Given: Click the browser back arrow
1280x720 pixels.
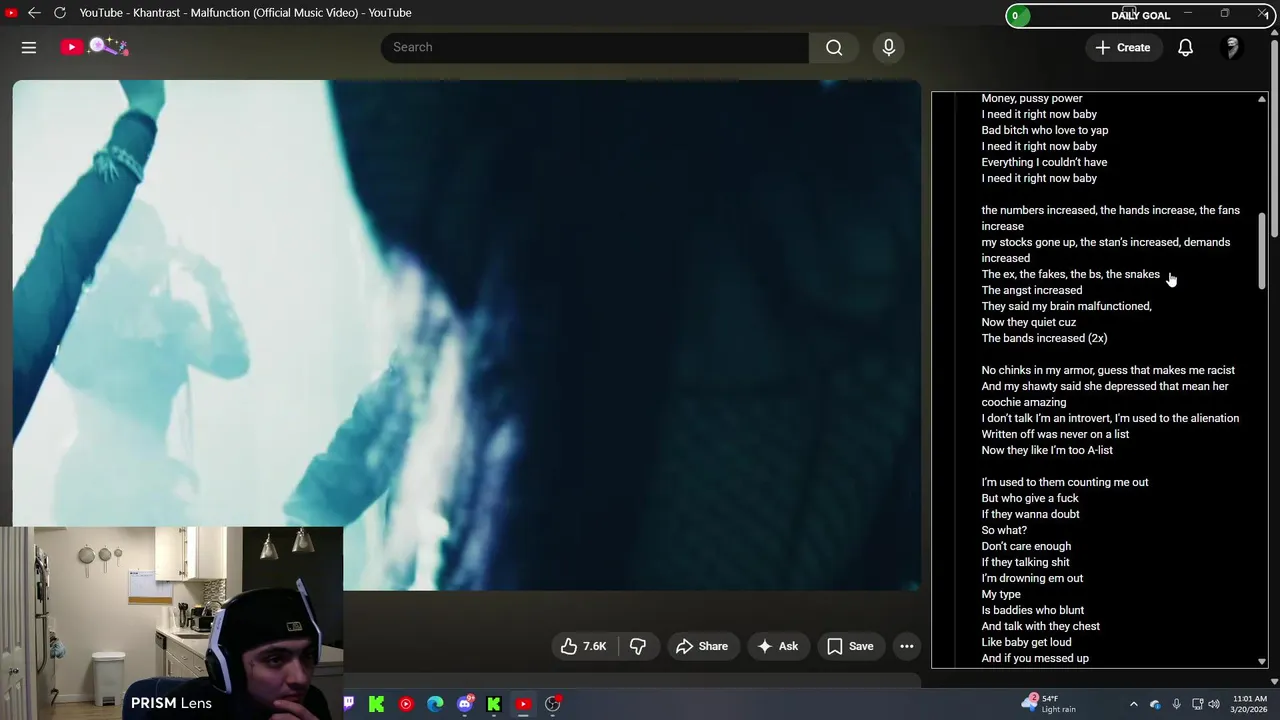Looking at the screenshot, I should tap(34, 13).
